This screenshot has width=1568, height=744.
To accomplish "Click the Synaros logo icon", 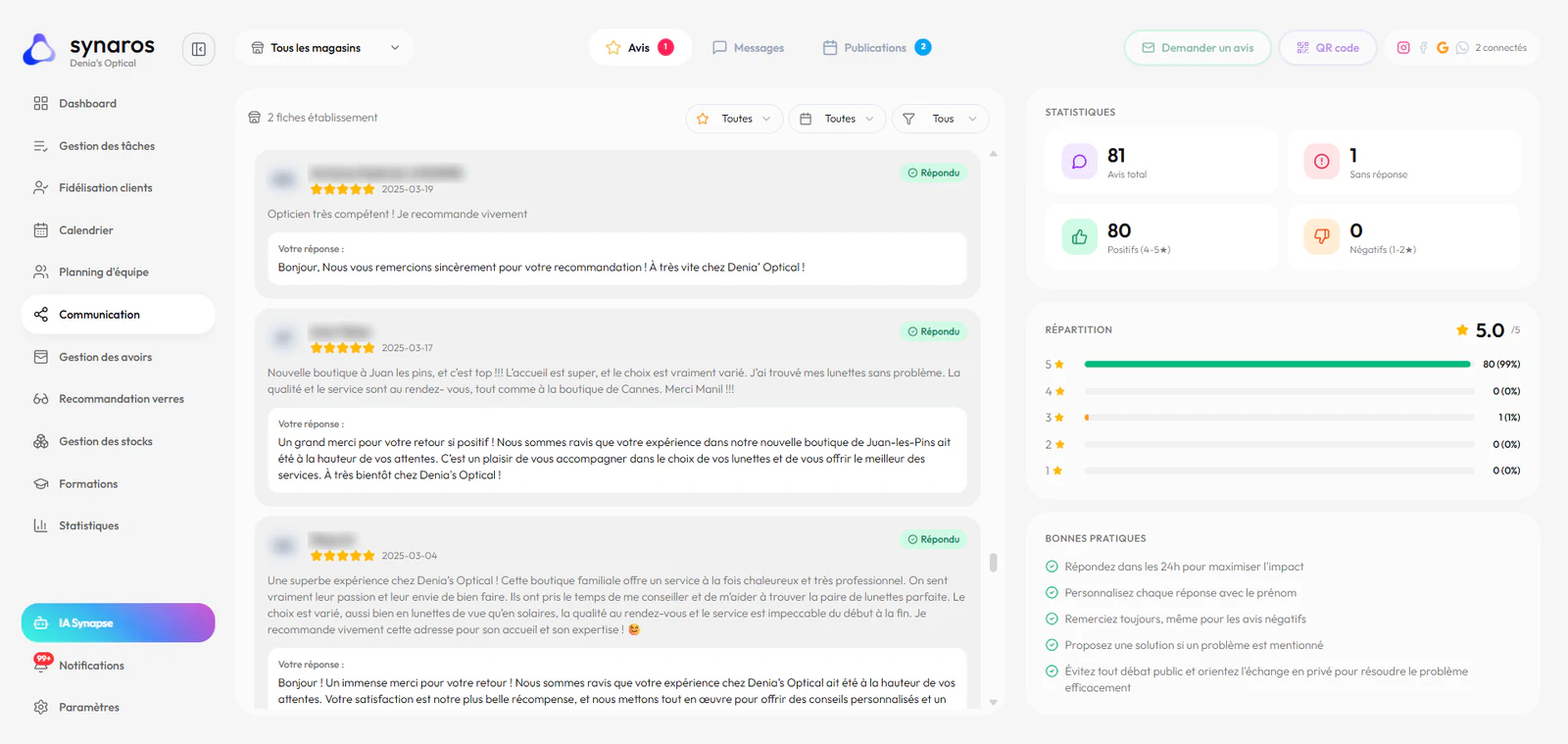I will pyautogui.click(x=39, y=49).
